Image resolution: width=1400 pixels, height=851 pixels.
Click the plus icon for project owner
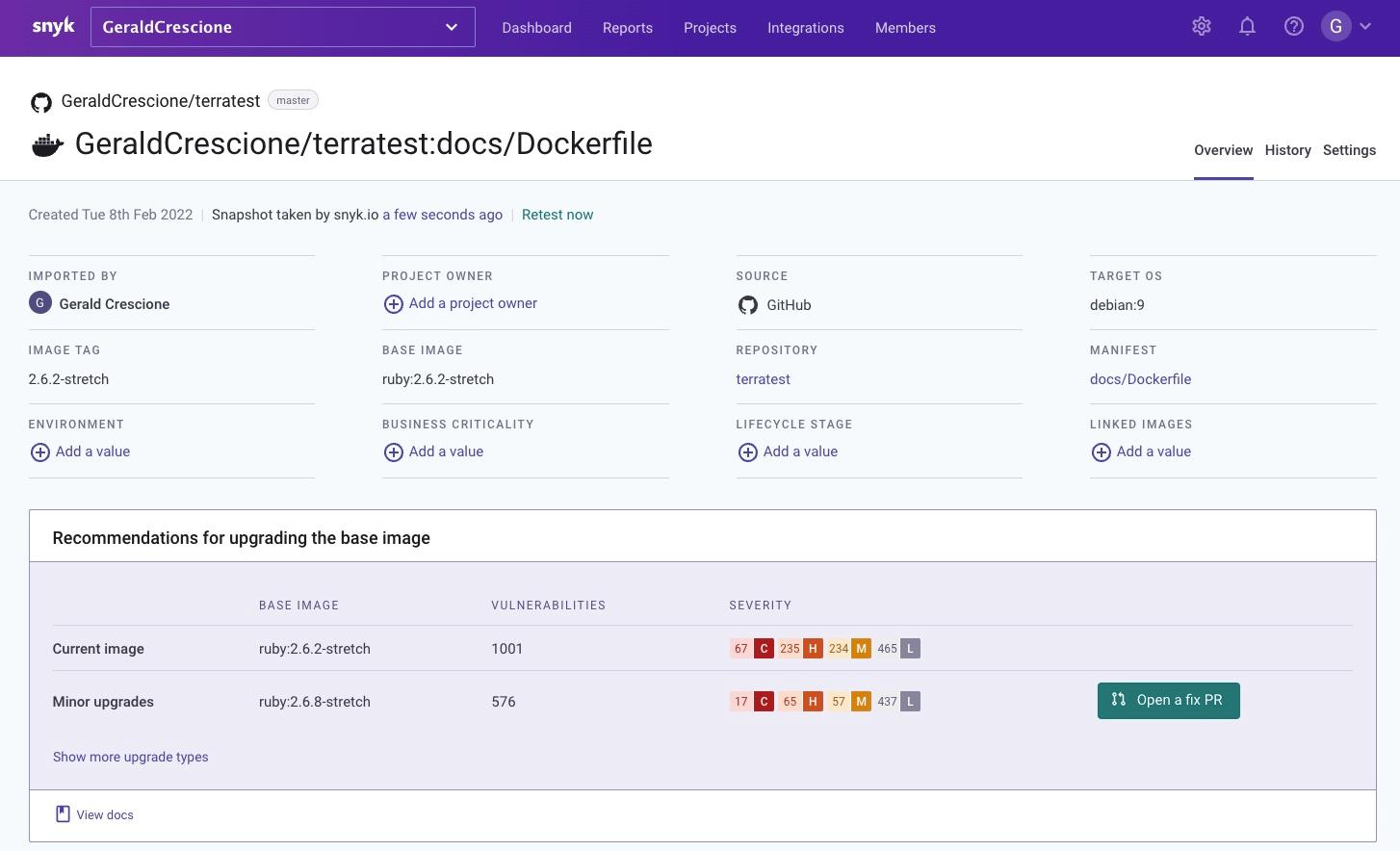coord(393,304)
